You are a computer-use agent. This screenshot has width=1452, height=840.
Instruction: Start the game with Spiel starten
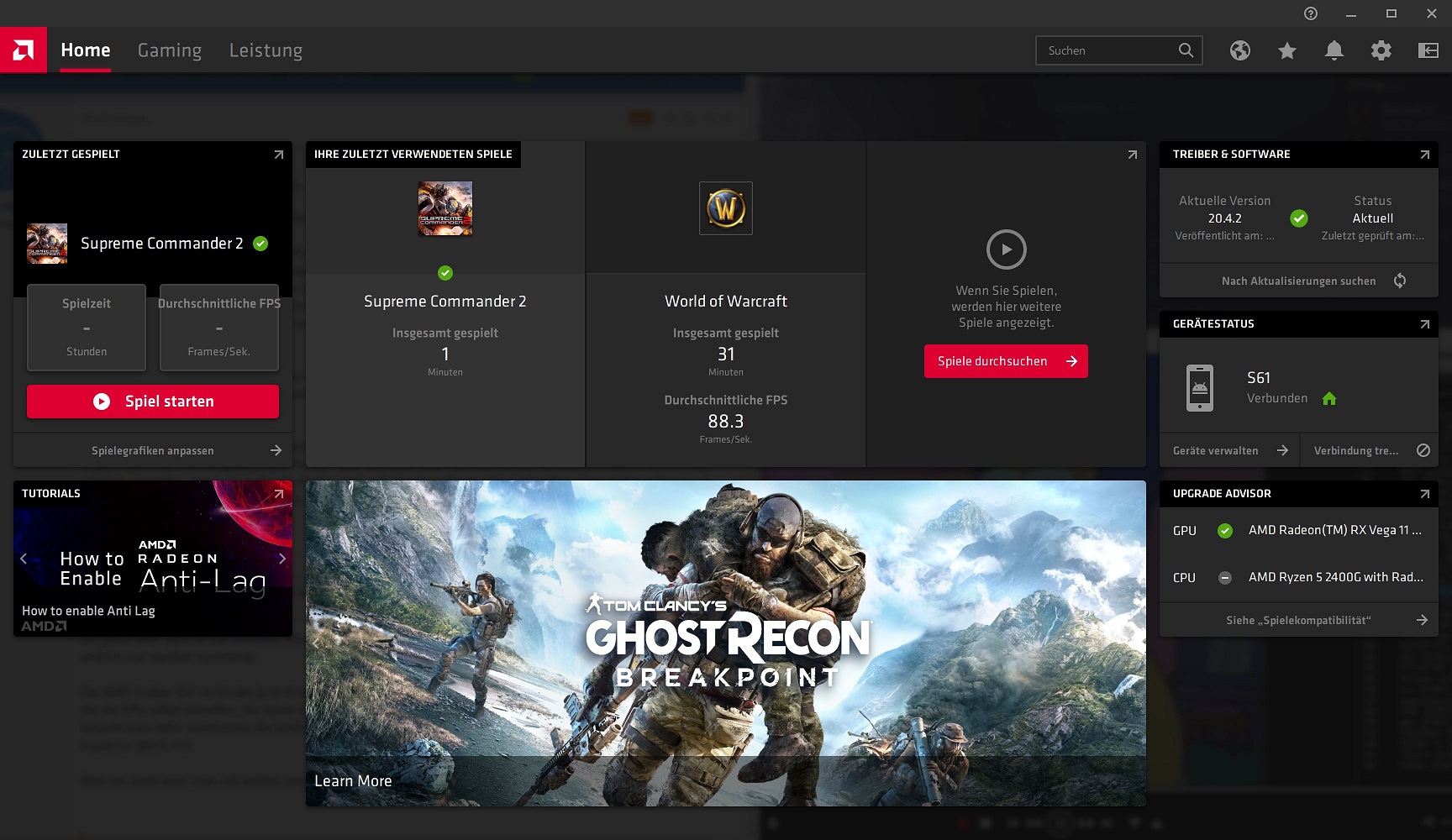pyautogui.click(x=153, y=402)
